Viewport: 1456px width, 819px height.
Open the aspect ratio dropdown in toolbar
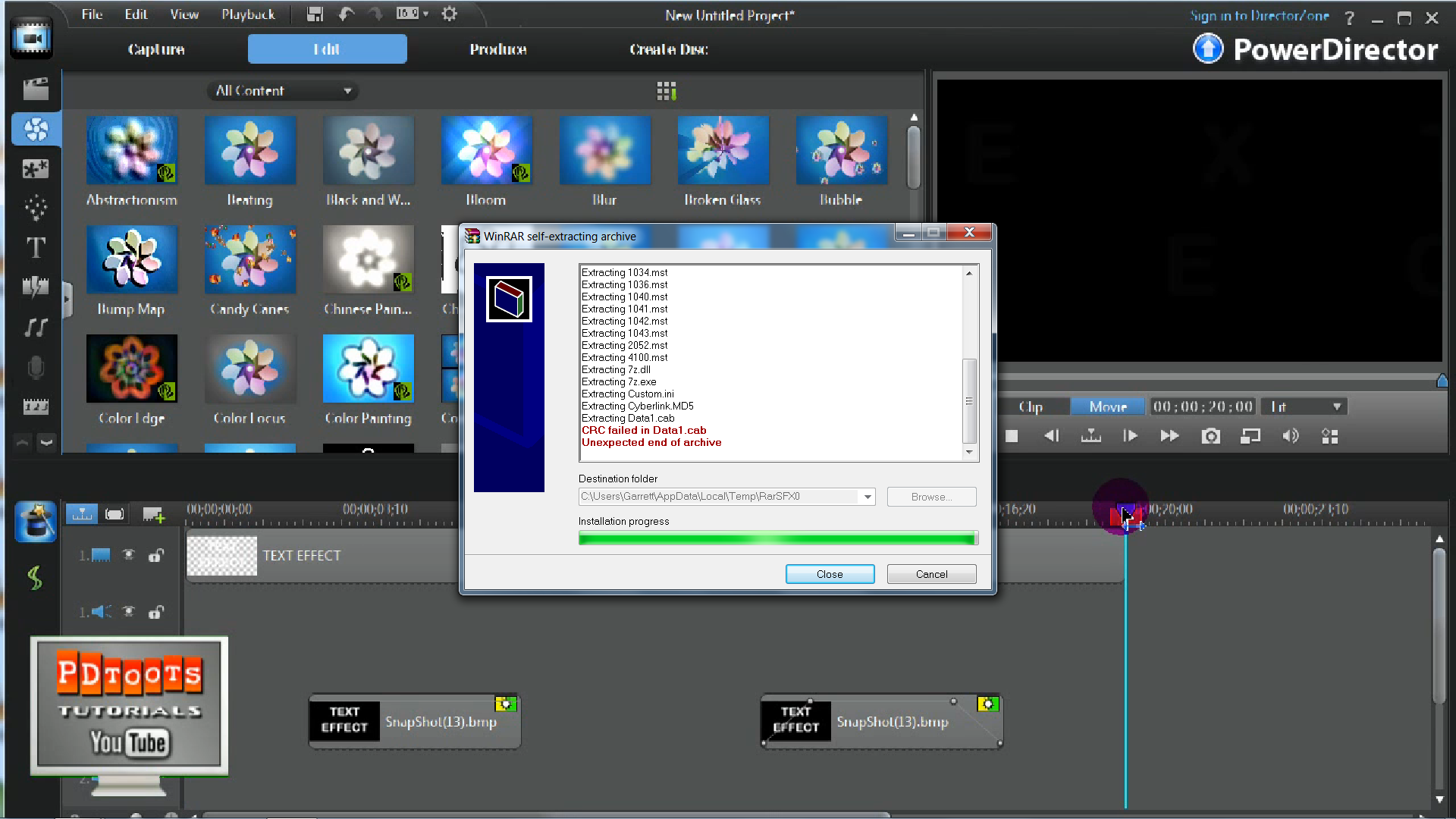pos(413,14)
